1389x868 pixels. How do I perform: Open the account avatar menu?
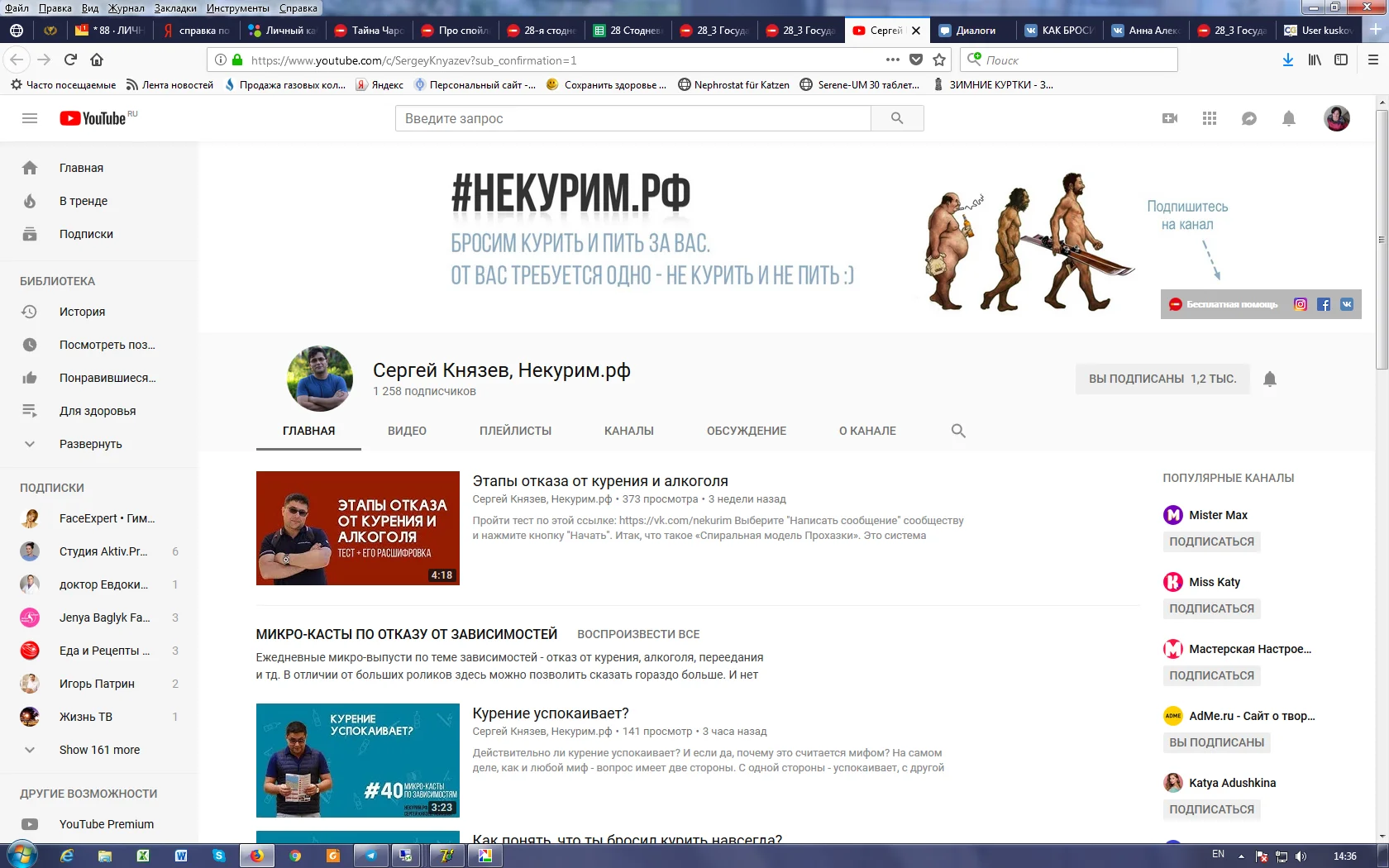pos(1337,118)
